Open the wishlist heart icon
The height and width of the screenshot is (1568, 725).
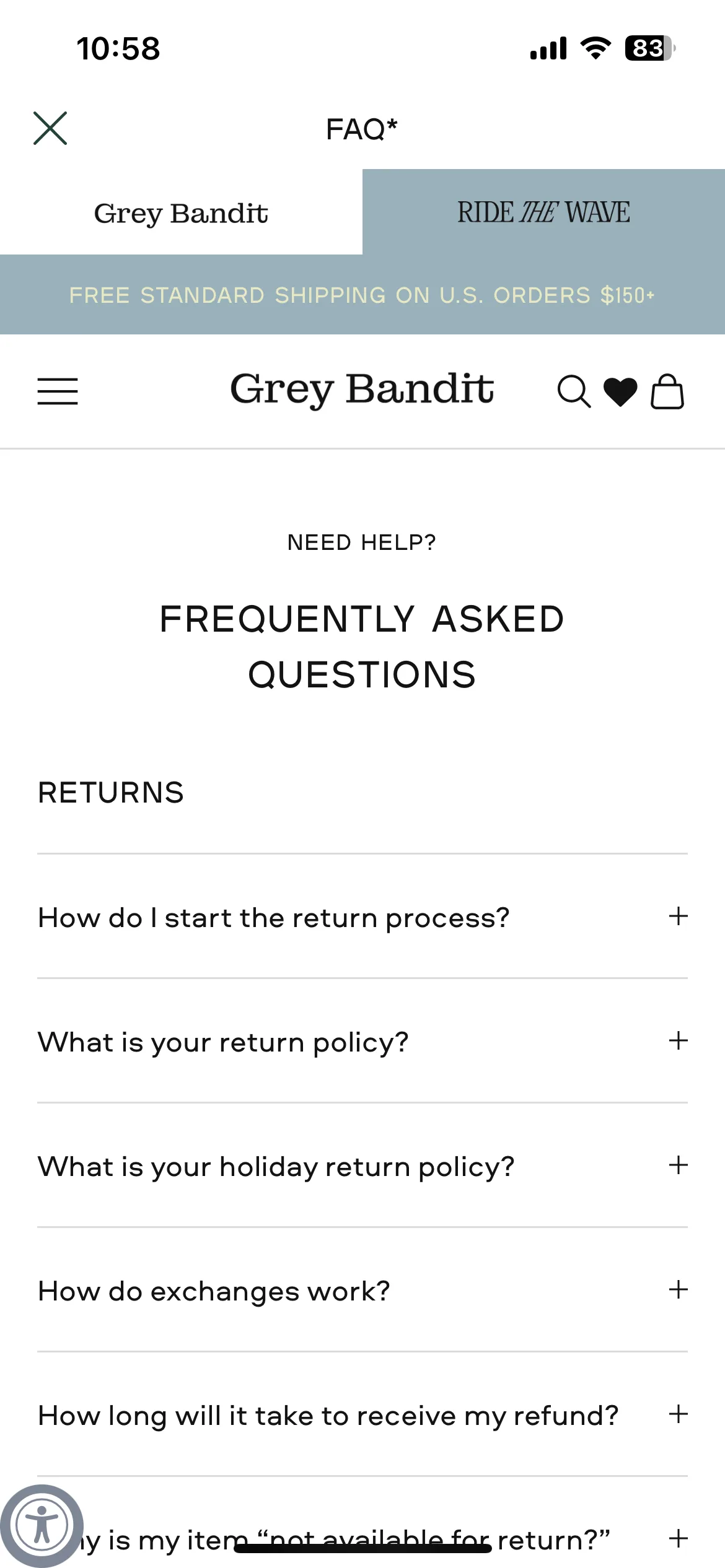(x=620, y=392)
